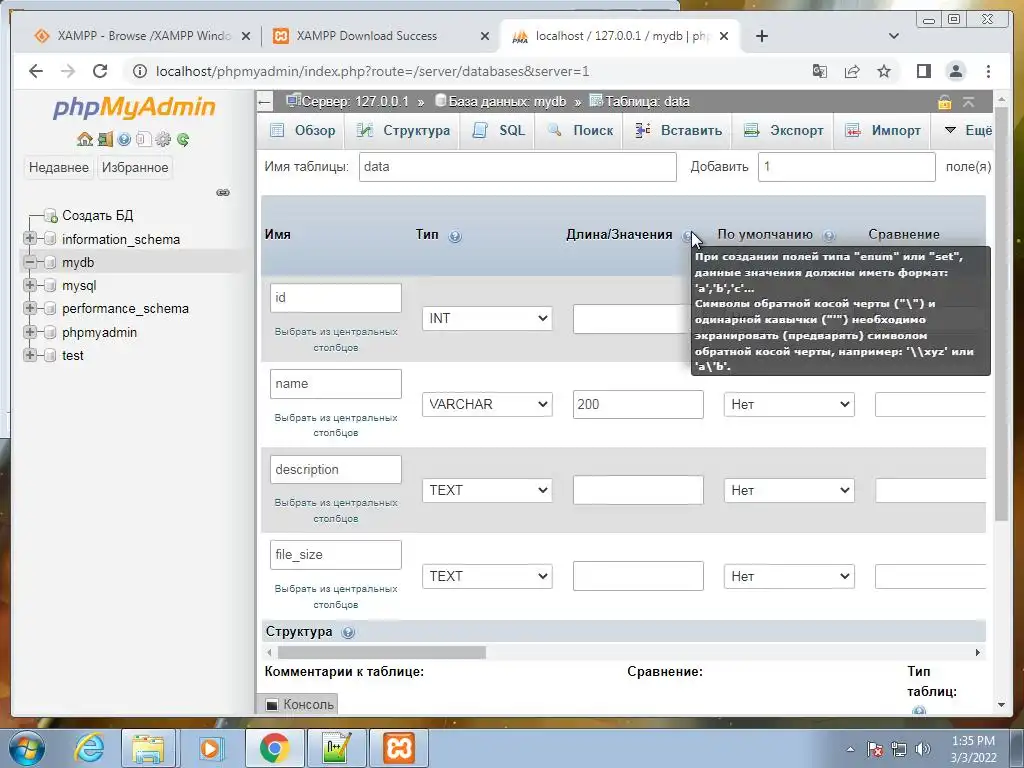Open the SQL tab

point(499,131)
